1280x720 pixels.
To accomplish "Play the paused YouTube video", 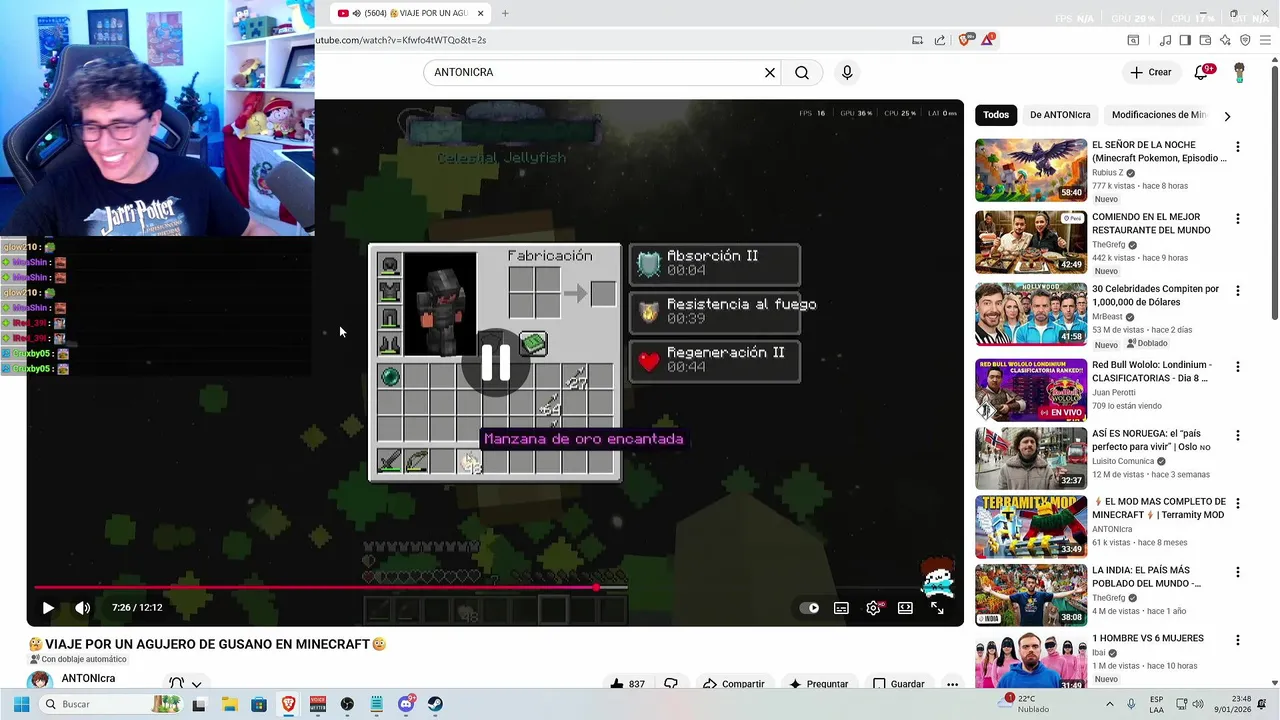I will click(48, 607).
